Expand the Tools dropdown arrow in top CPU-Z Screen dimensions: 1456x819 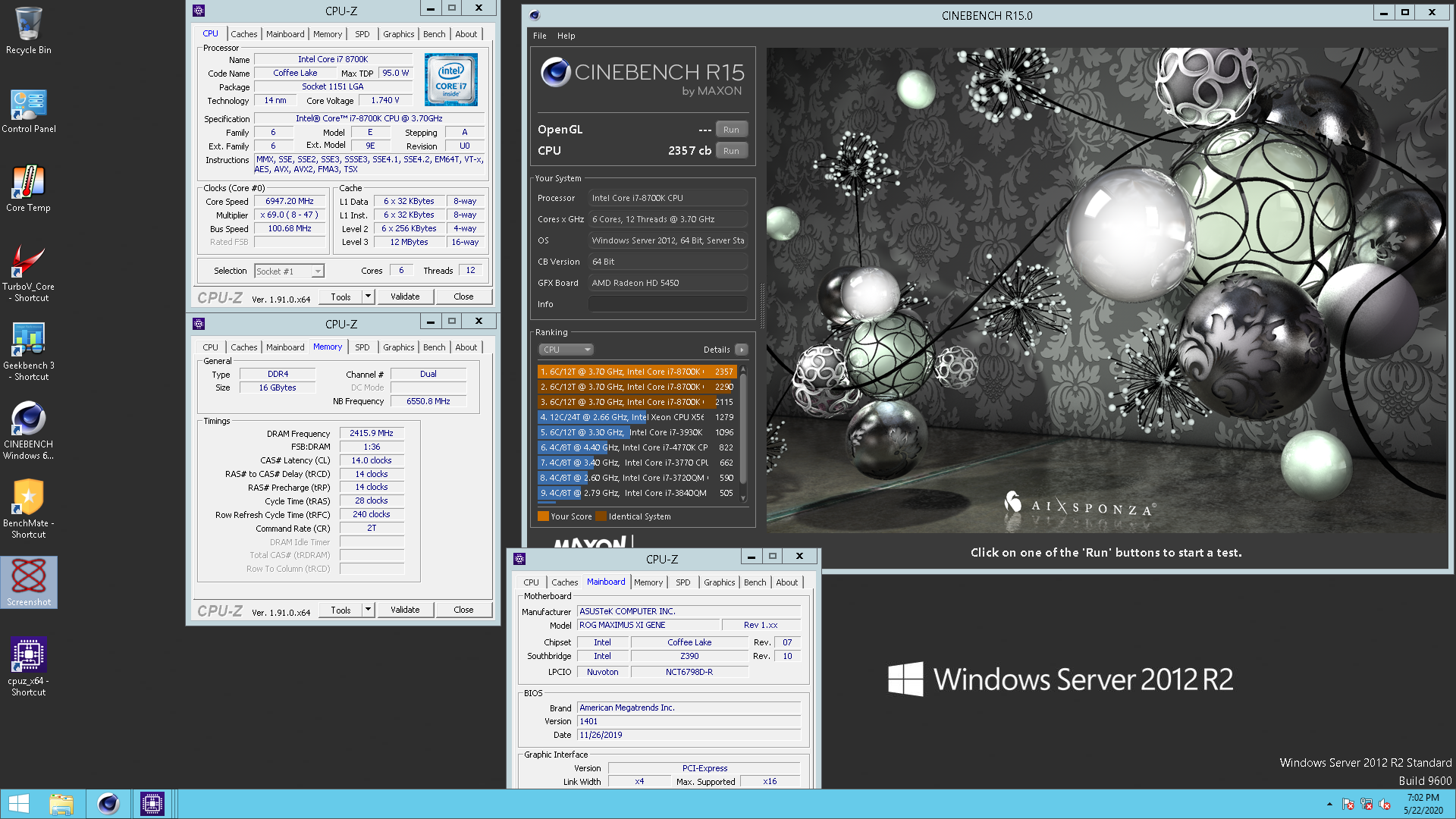click(368, 297)
